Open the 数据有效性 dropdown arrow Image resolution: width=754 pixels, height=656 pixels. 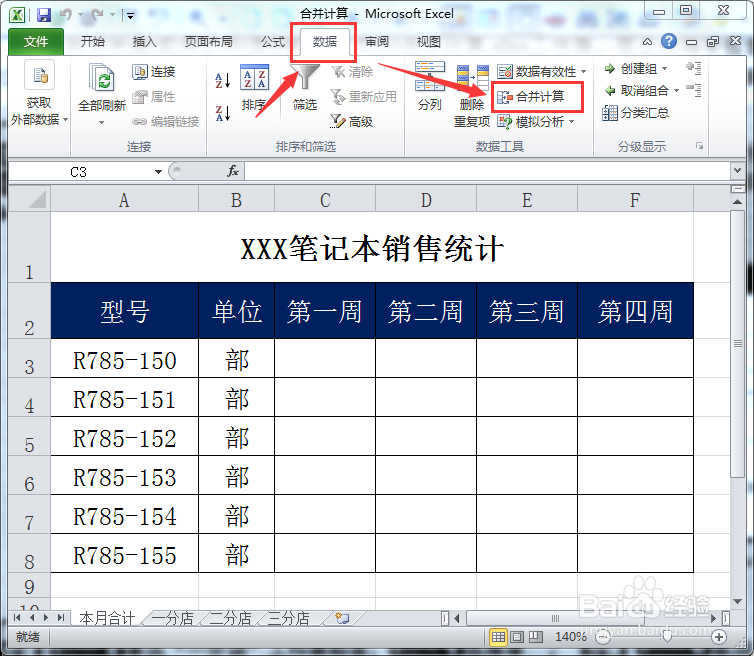(x=584, y=72)
